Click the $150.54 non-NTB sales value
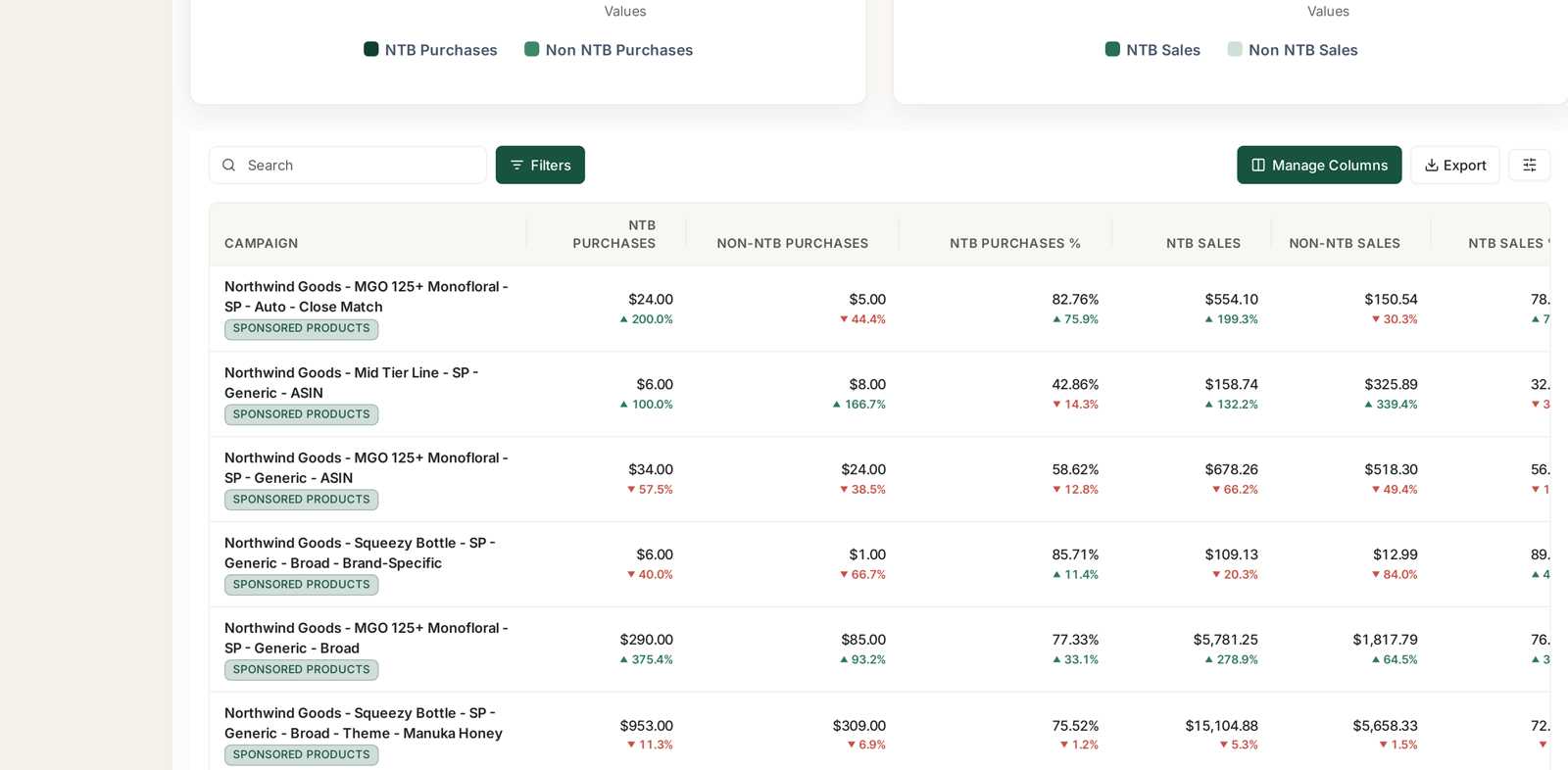This screenshot has width=1568, height=770. click(x=1392, y=299)
